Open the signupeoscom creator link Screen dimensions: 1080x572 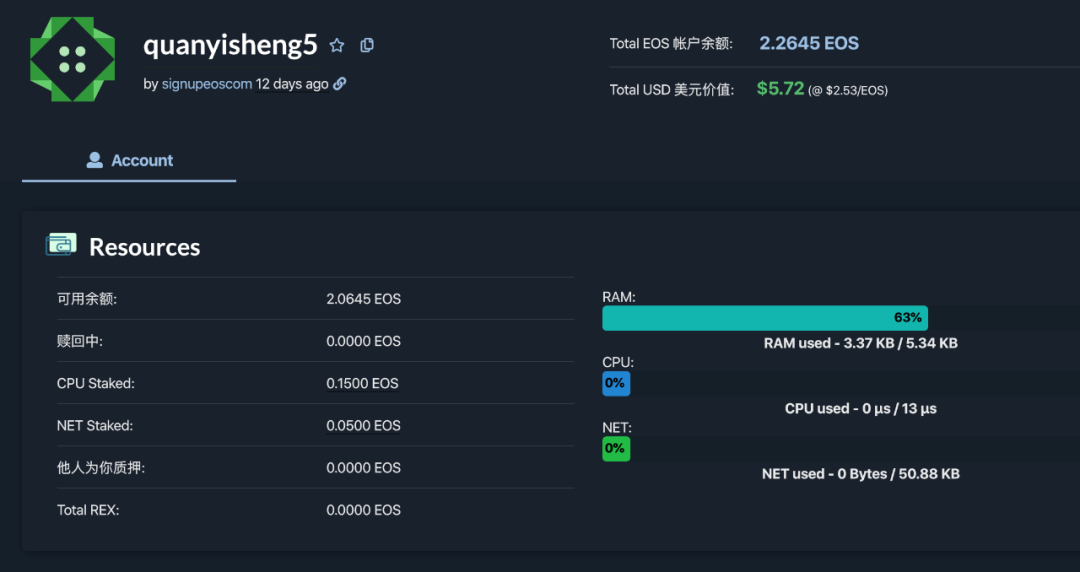(x=206, y=84)
